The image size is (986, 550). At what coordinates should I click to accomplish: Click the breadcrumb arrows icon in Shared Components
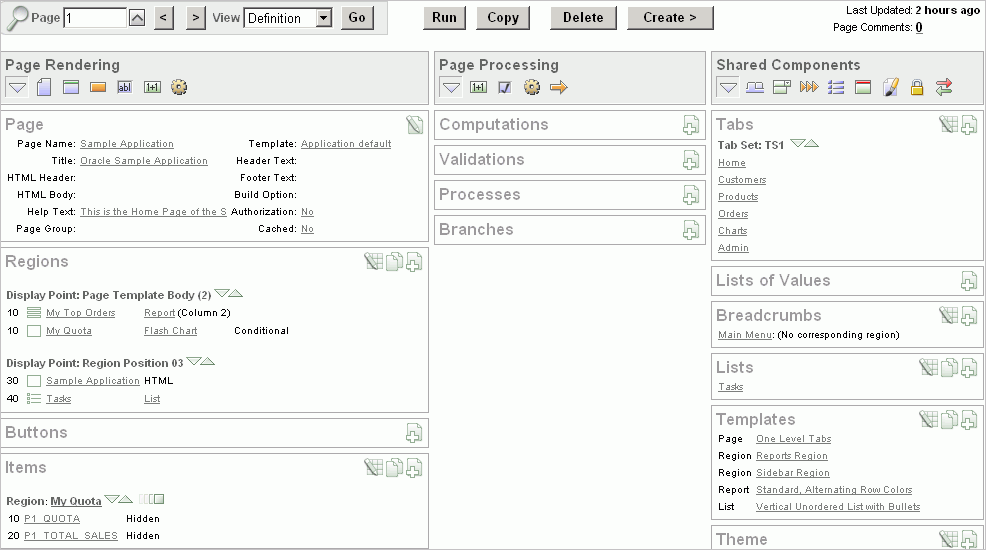click(x=809, y=88)
